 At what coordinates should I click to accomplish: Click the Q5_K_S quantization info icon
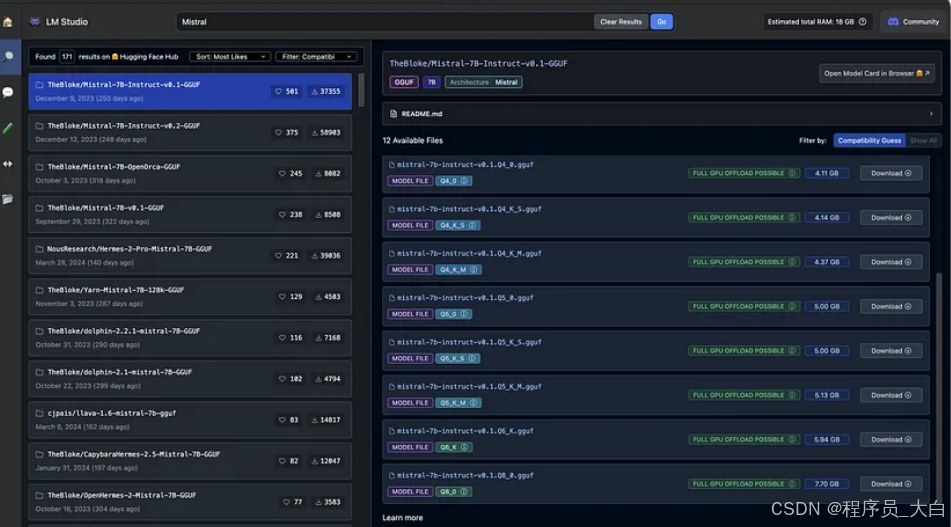click(x=472, y=358)
